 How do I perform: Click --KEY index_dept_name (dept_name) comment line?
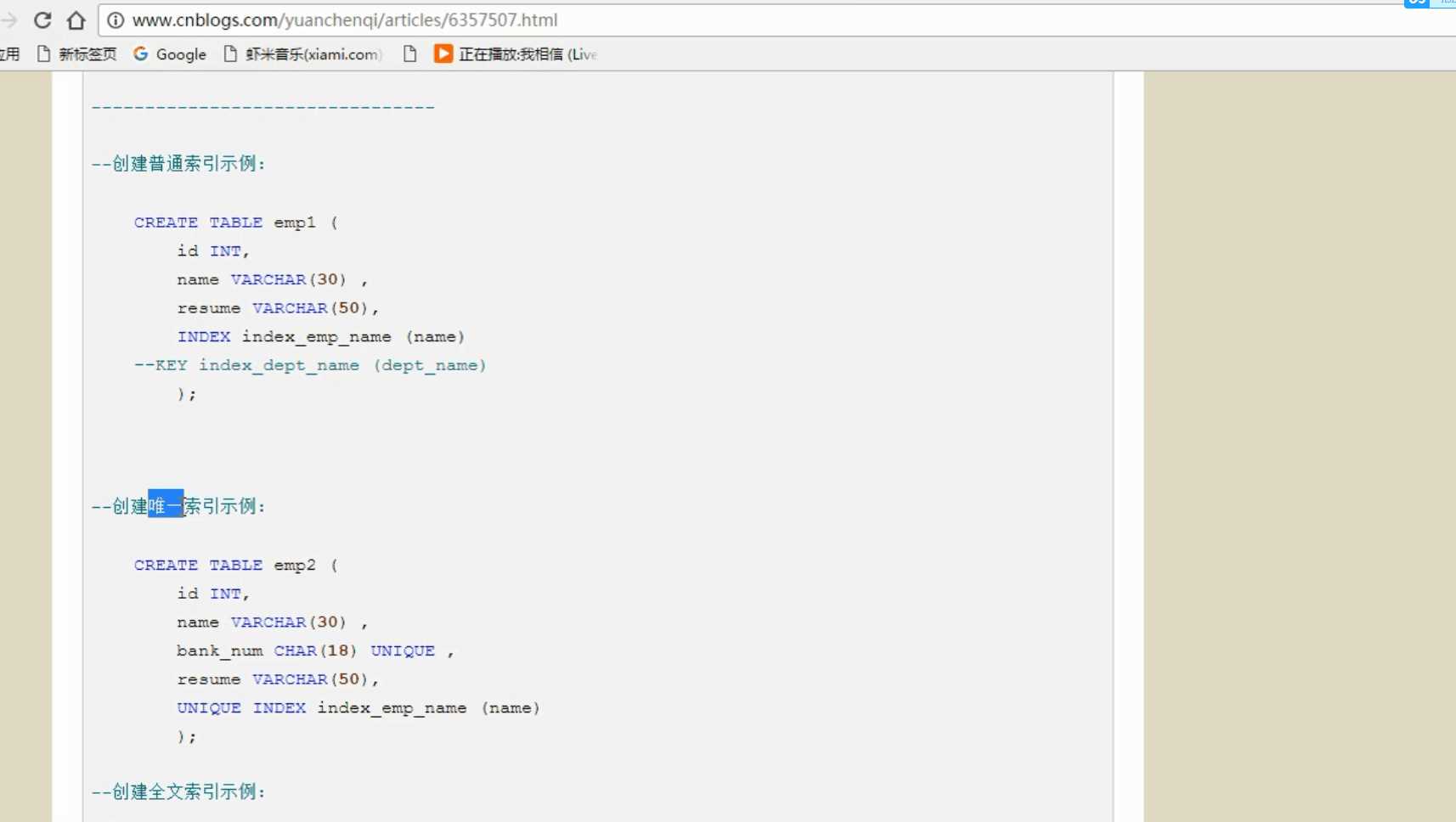coord(310,365)
